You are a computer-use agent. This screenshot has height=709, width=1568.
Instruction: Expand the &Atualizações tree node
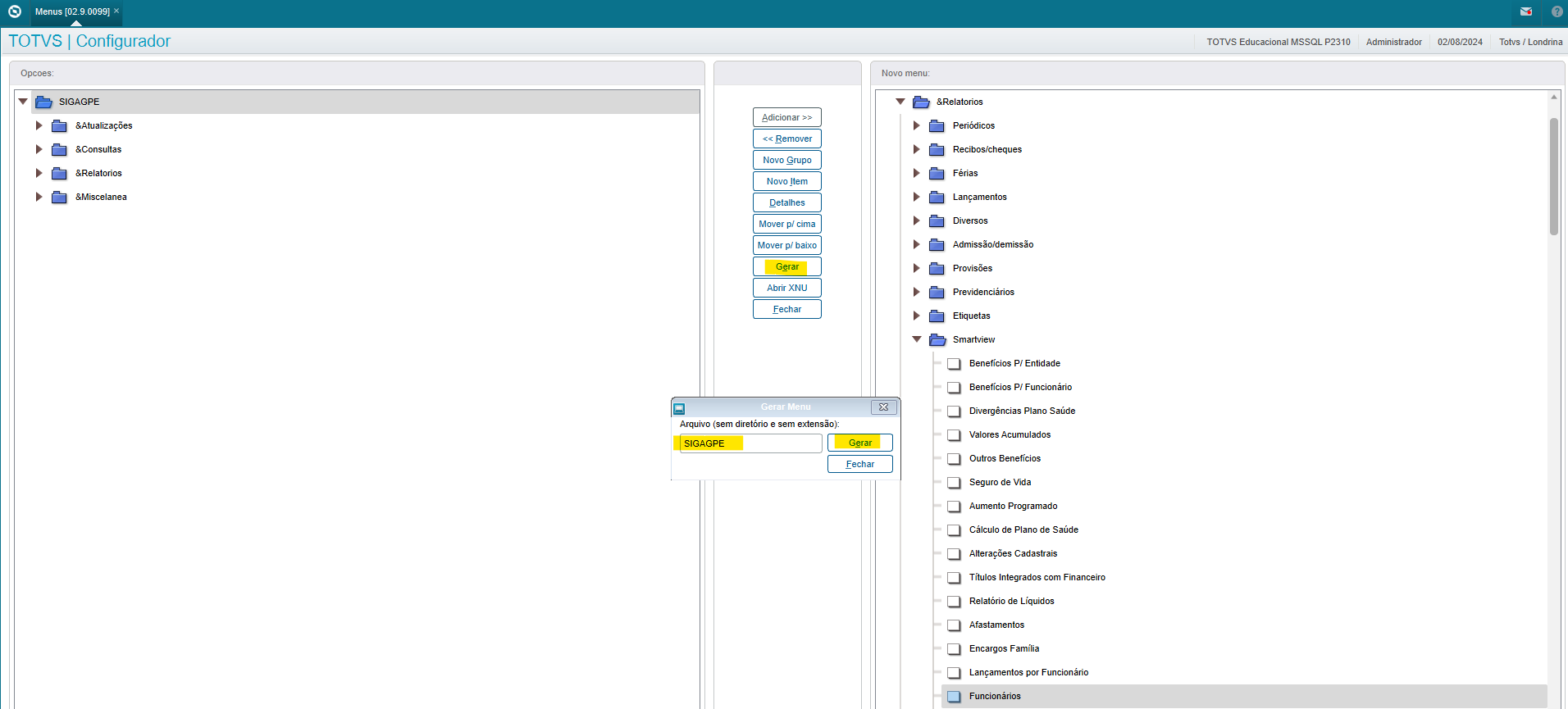coord(39,125)
